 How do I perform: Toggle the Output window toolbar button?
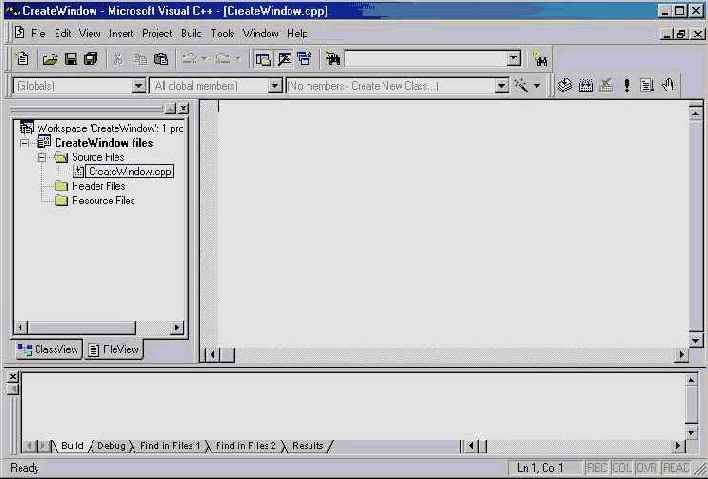click(283, 60)
